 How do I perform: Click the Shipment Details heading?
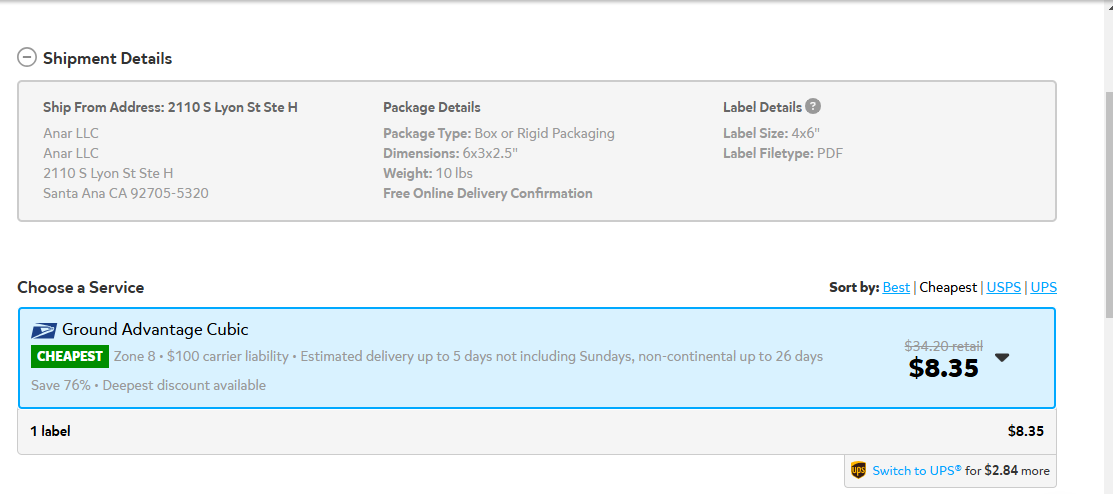[107, 58]
